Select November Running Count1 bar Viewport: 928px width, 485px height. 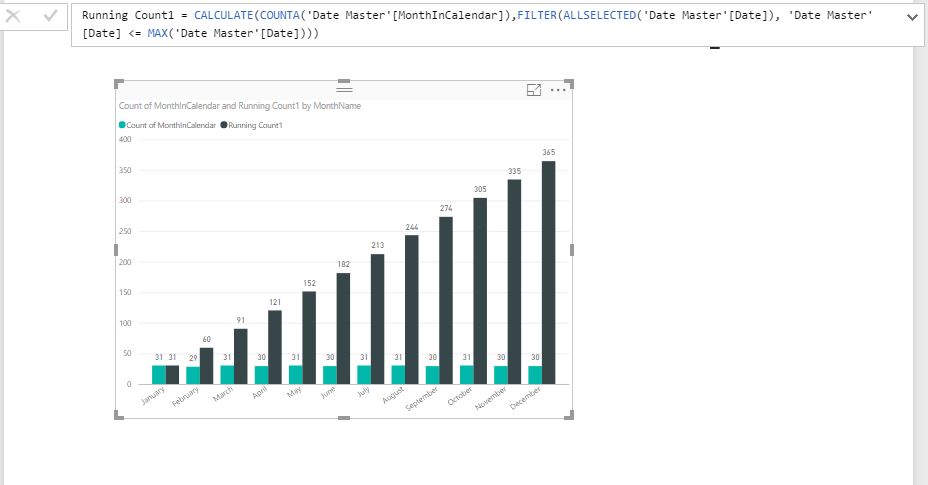[514, 282]
